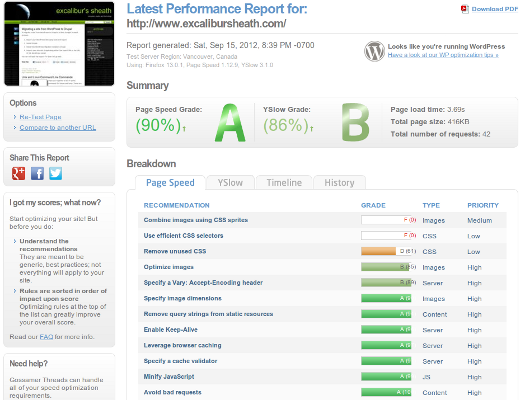
Task: Click Rules are sorted bullet heading
Action: pos(63,295)
